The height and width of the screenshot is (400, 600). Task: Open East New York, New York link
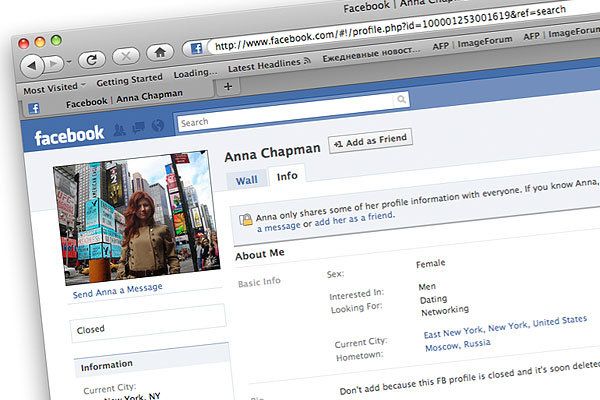tap(505, 327)
